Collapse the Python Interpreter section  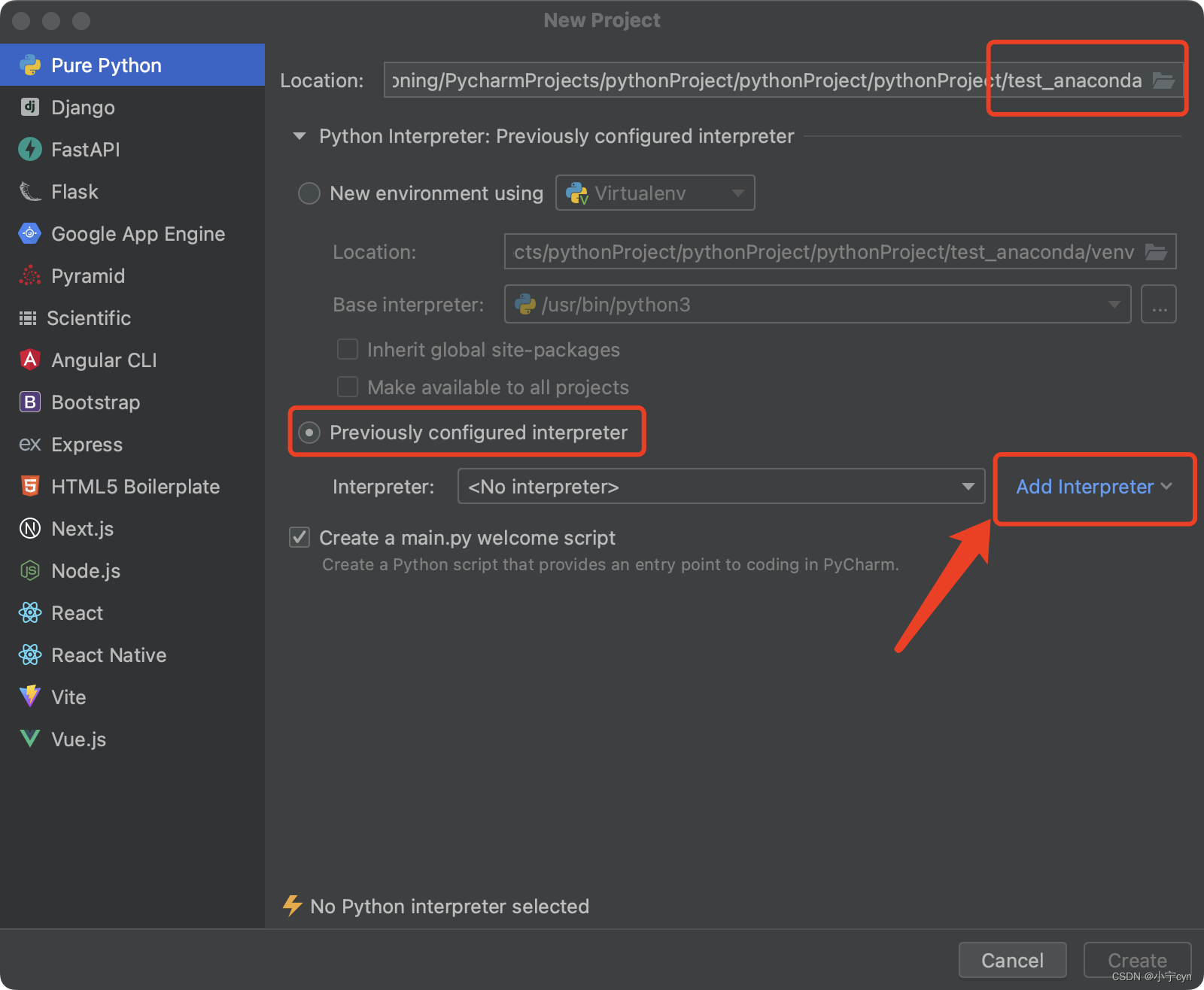point(299,136)
